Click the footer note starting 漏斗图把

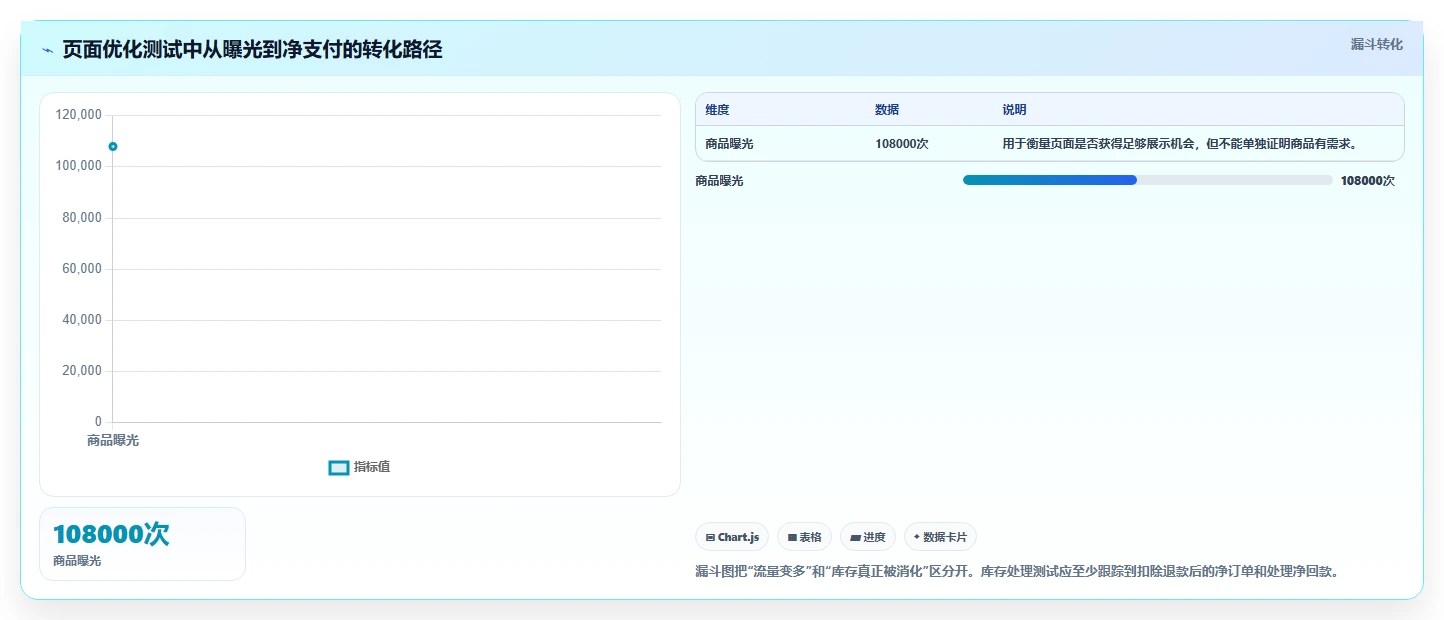pyautogui.click(x=1017, y=572)
